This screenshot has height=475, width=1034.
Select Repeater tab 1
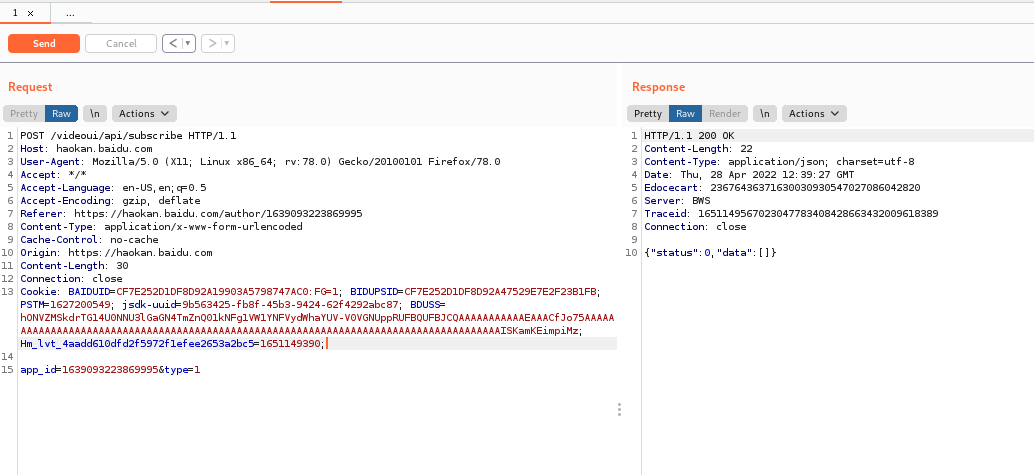[15, 14]
